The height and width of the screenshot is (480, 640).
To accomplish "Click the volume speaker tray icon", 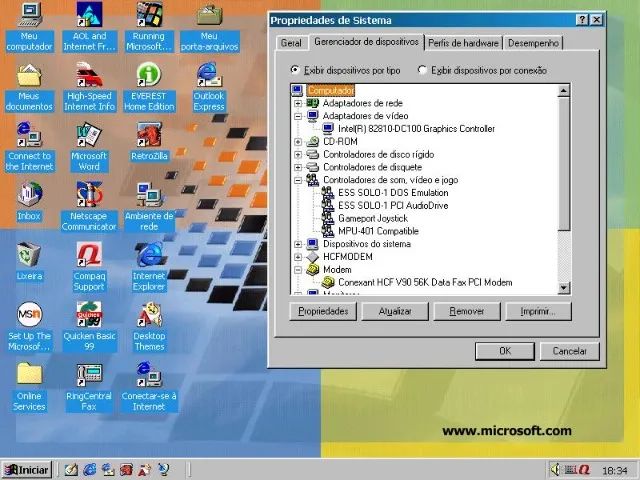I will click(x=555, y=469).
